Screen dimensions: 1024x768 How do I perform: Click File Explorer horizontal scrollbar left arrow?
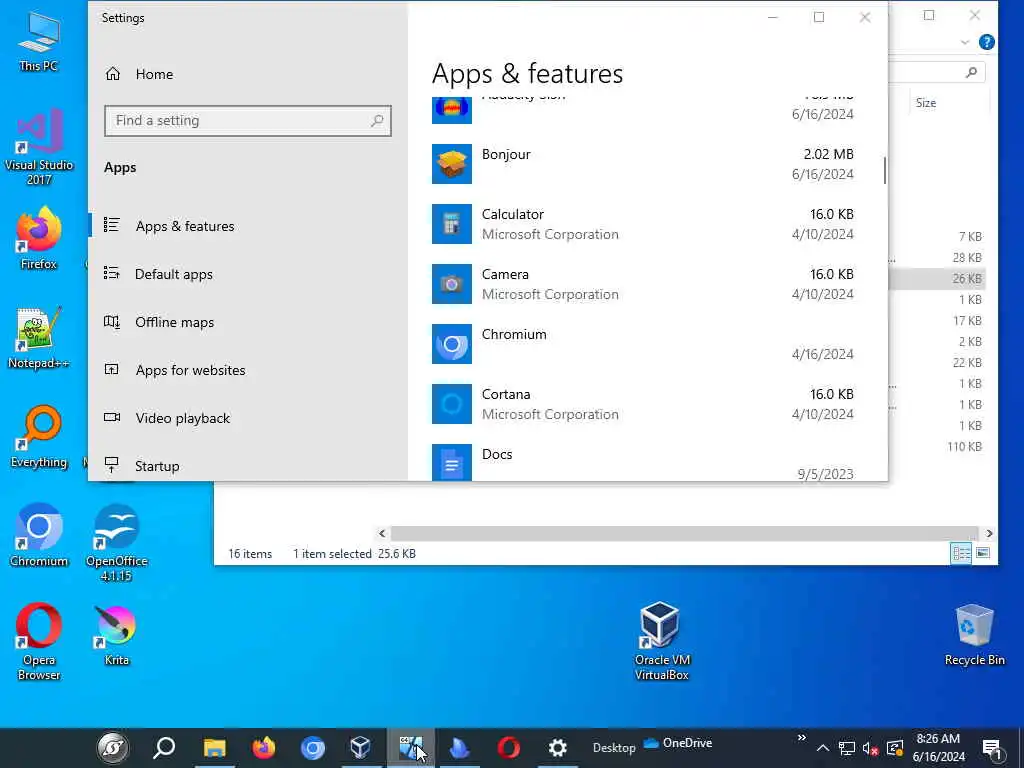click(382, 534)
